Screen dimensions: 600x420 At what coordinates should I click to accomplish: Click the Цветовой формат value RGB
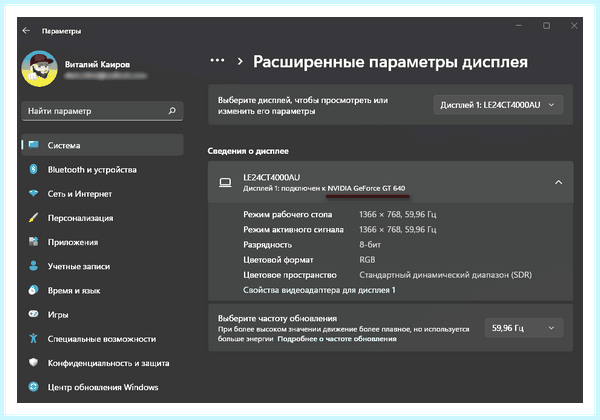click(x=367, y=260)
